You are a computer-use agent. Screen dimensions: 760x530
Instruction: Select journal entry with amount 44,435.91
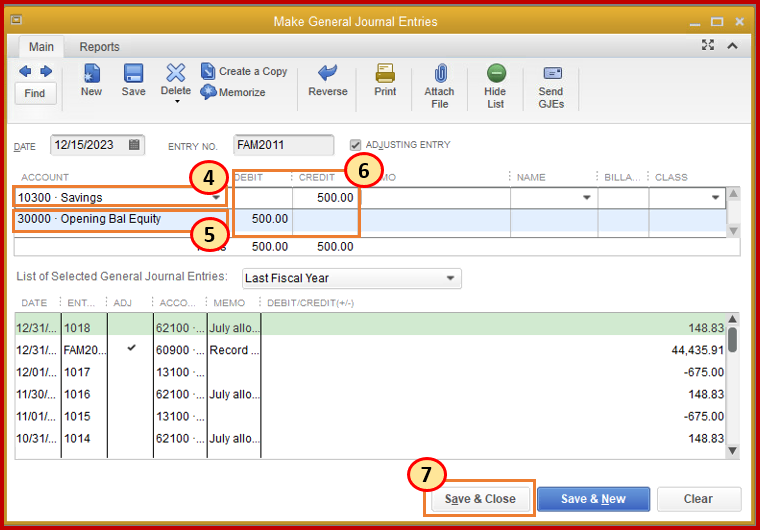[370, 350]
